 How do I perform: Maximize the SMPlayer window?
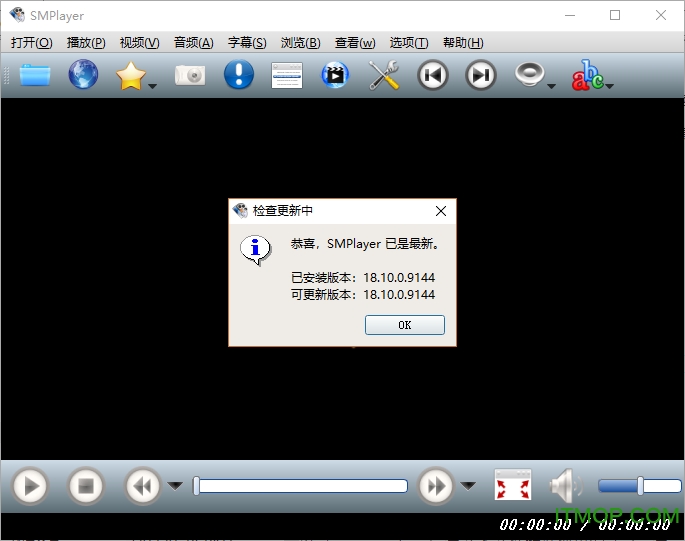pyautogui.click(x=615, y=15)
